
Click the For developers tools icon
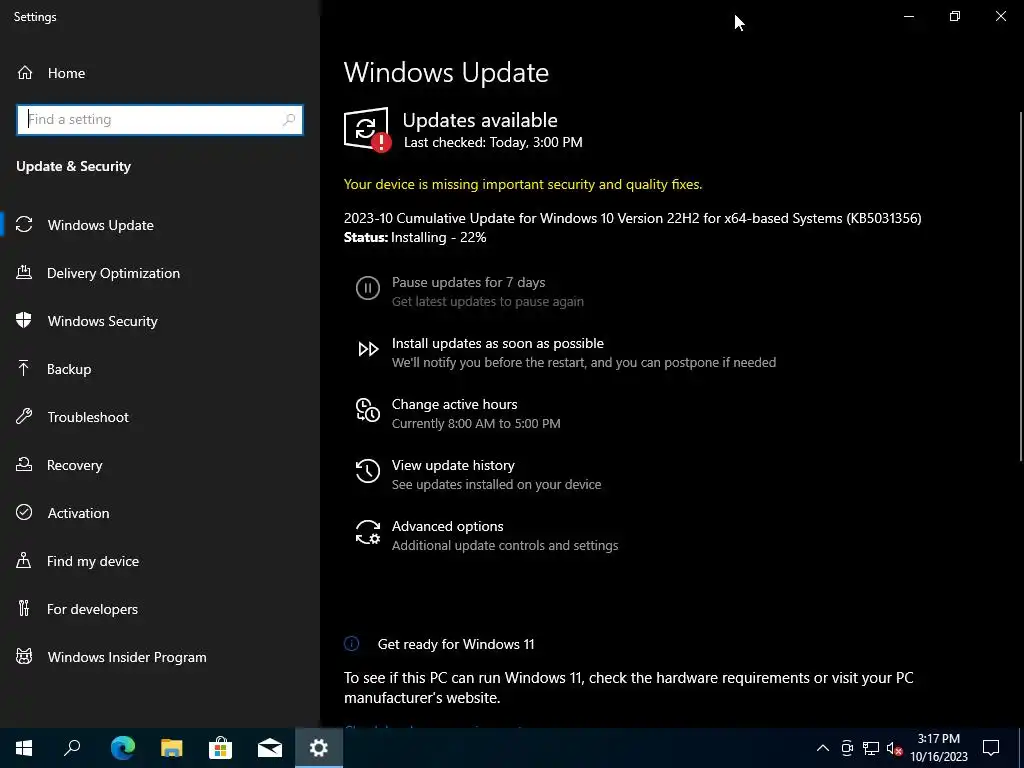click(x=24, y=609)
